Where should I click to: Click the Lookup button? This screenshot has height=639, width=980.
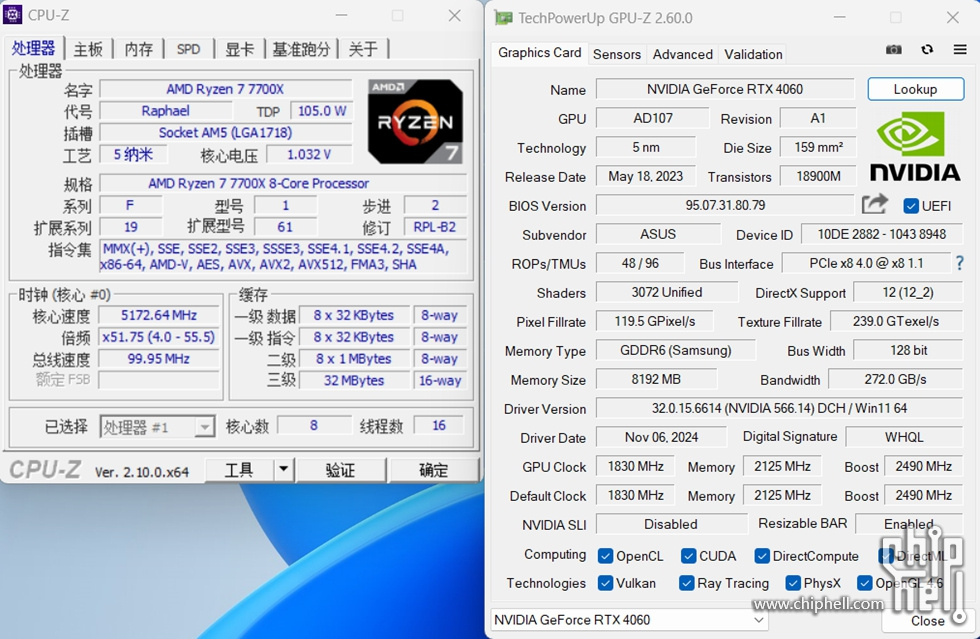[916, 89]
